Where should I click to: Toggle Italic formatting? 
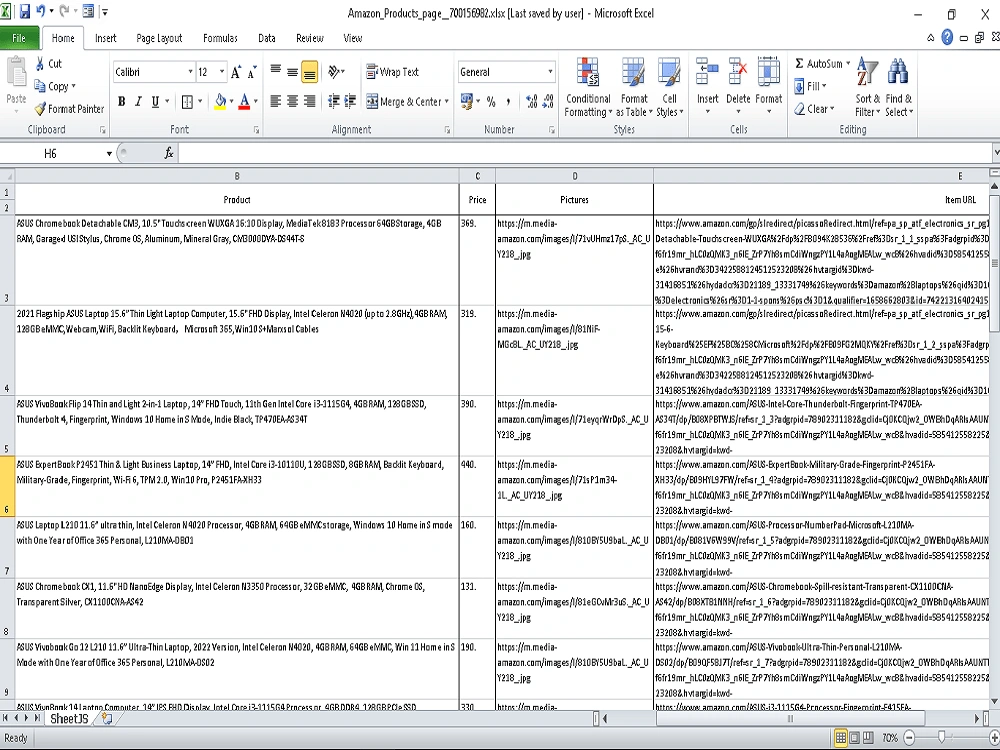pyautogui.click(x=138, y=101)
